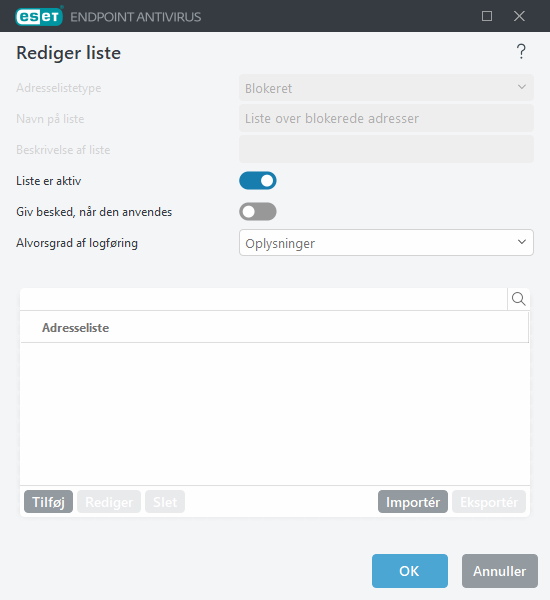Open the Alvorsgrad af logføring dropdown
The image size is (550, 600).
[x=386, y=243]
